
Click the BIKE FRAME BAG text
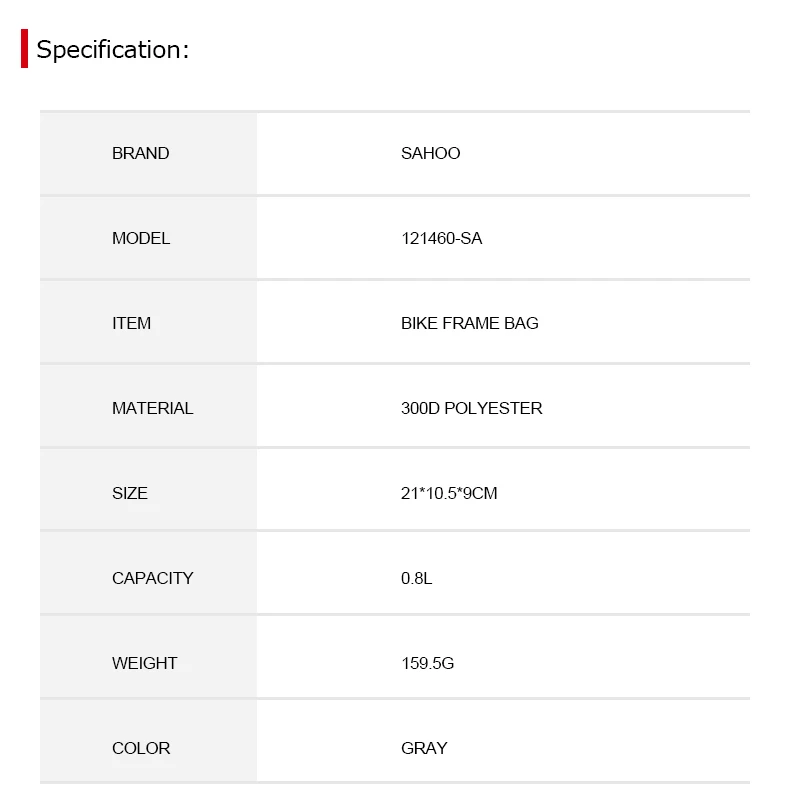pos(469,323)
